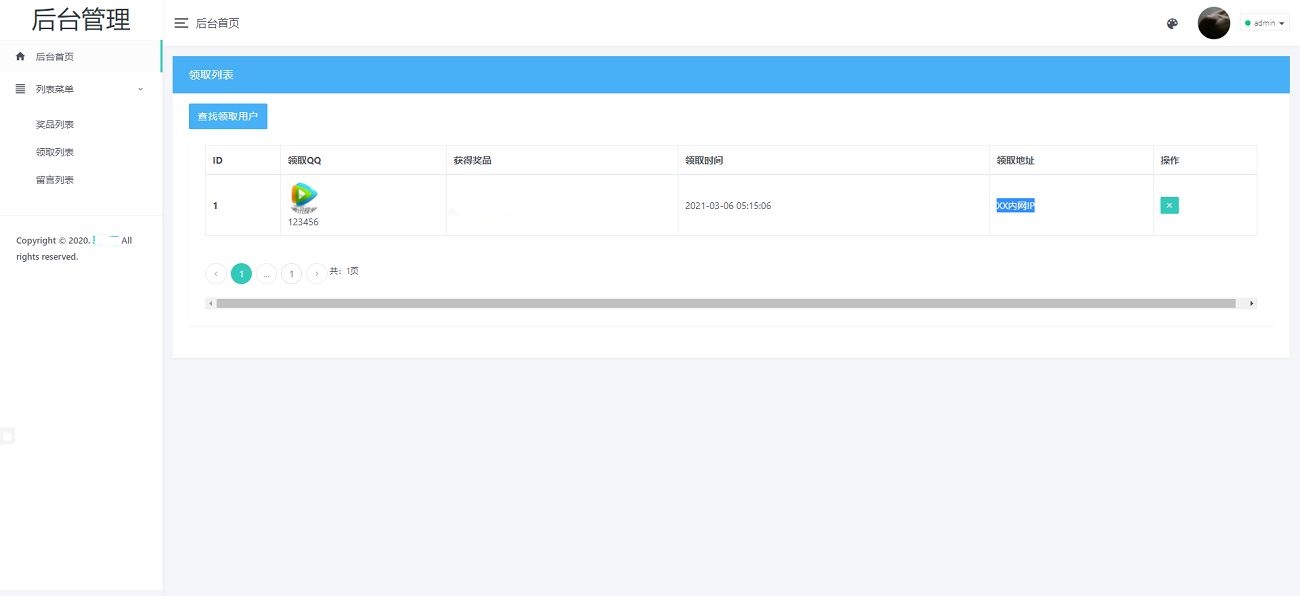Image resolution: width=1300 pixels, height=596 pixels.
Task: Open 领取列表 submenu item
Action: tap(55, 153)
